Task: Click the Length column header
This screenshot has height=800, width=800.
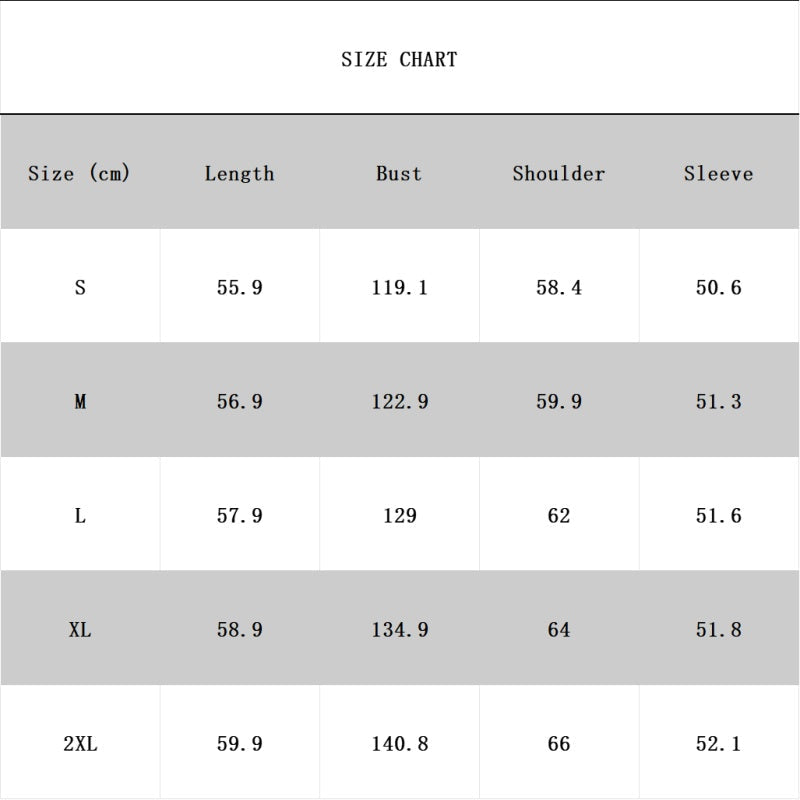Action: pos(239,173)
